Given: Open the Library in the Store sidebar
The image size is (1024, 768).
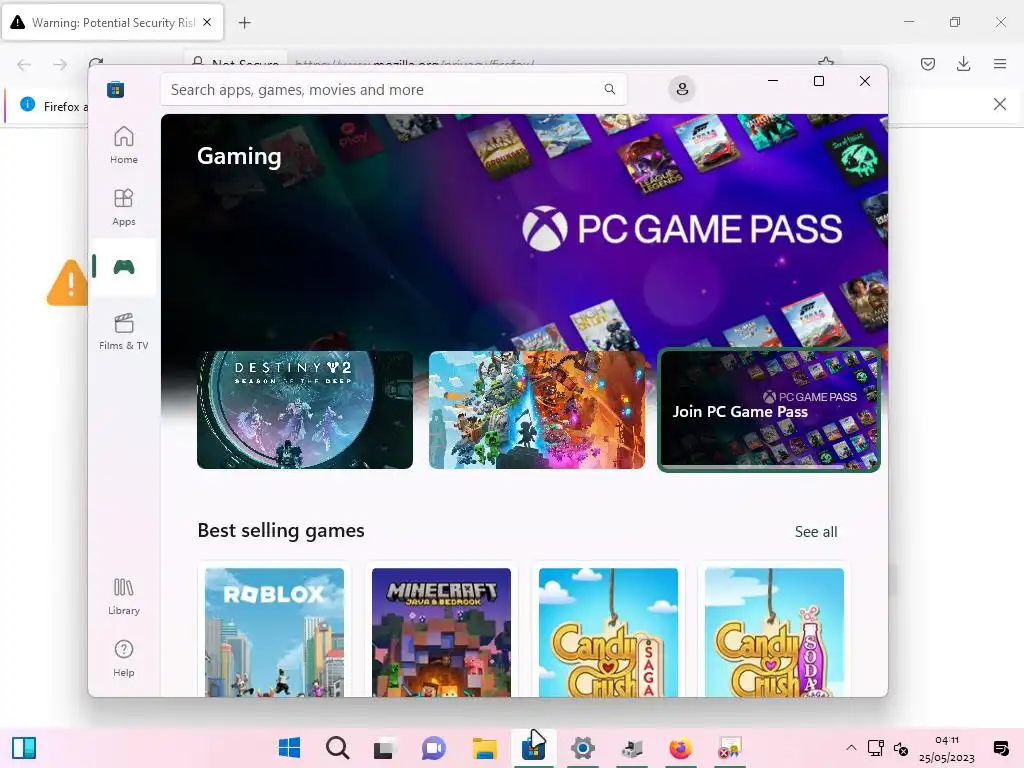Looking at the screenshot, I should [123, 596].
